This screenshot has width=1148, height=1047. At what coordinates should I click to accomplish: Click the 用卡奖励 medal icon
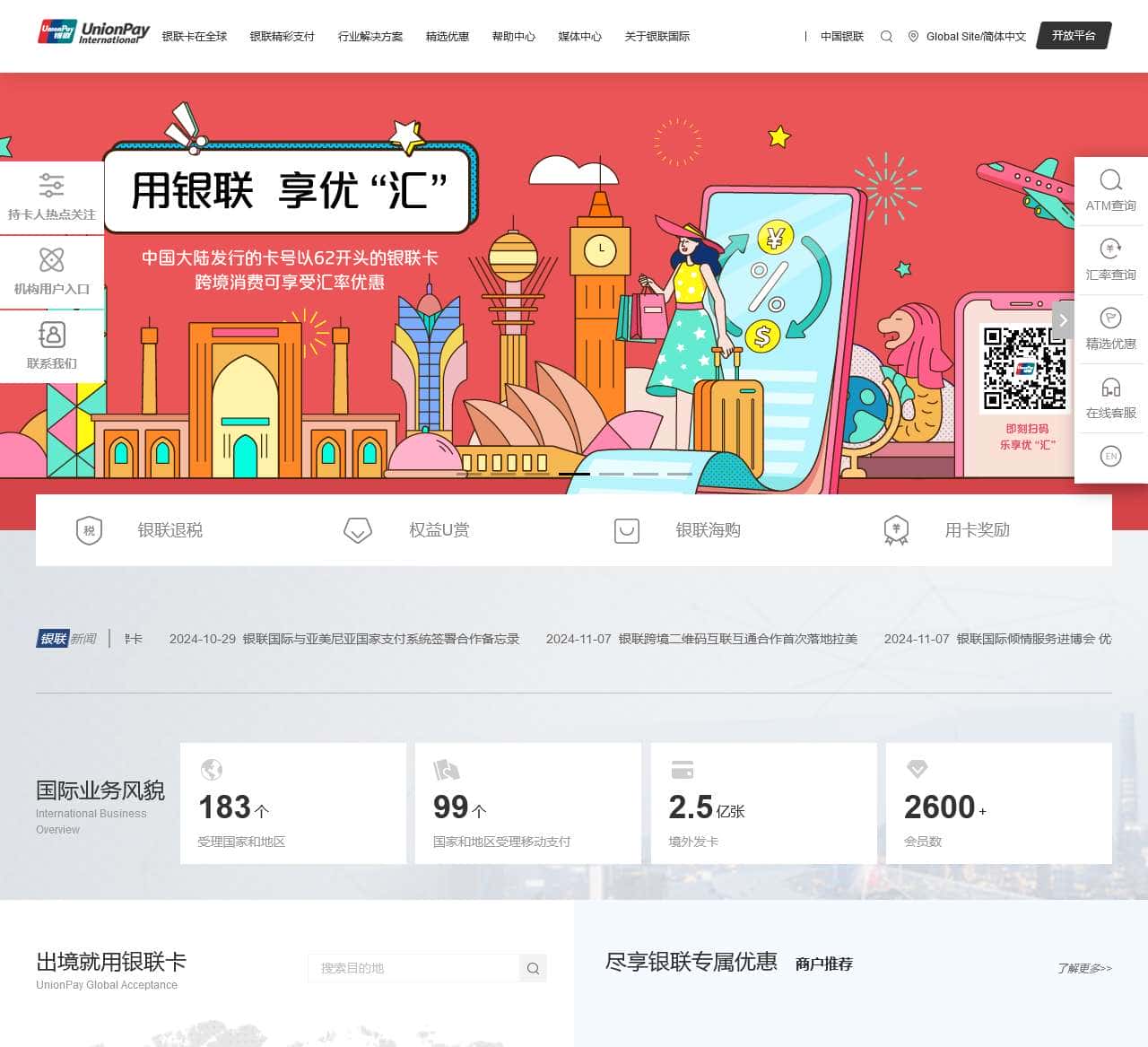pos(896,530)
